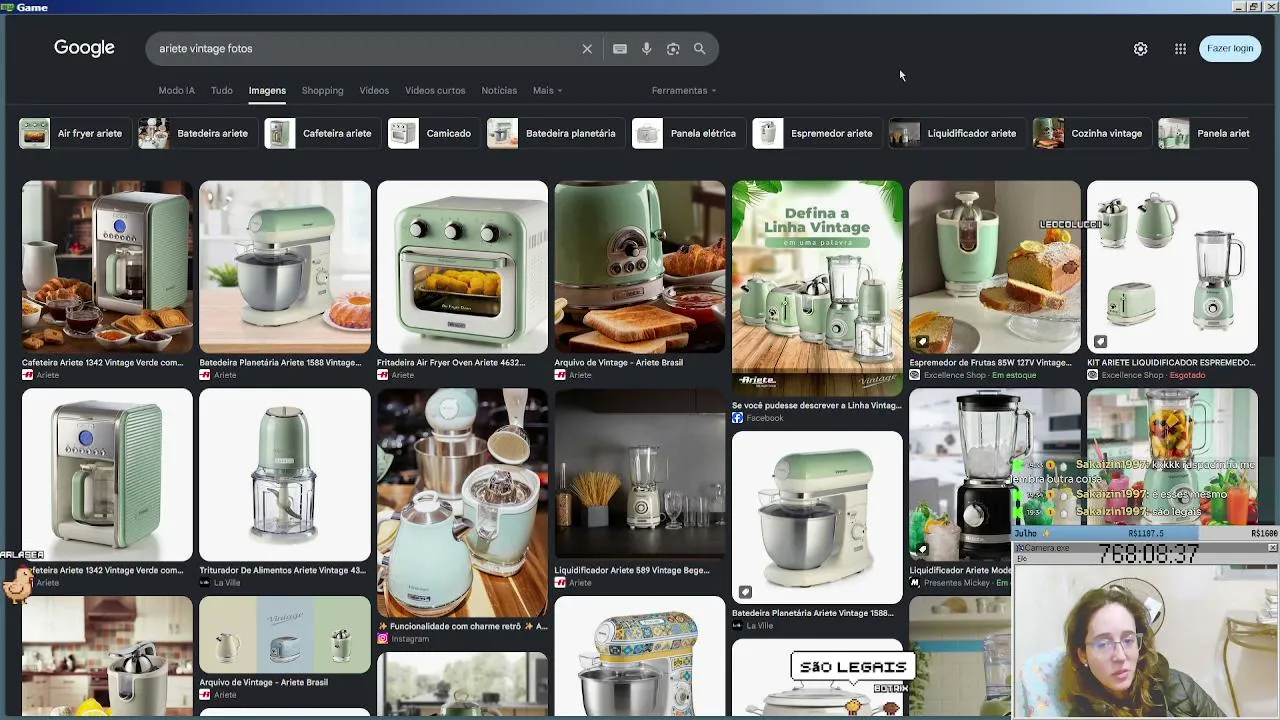Open the Google apps grid icon

(x=1181, y=49)
